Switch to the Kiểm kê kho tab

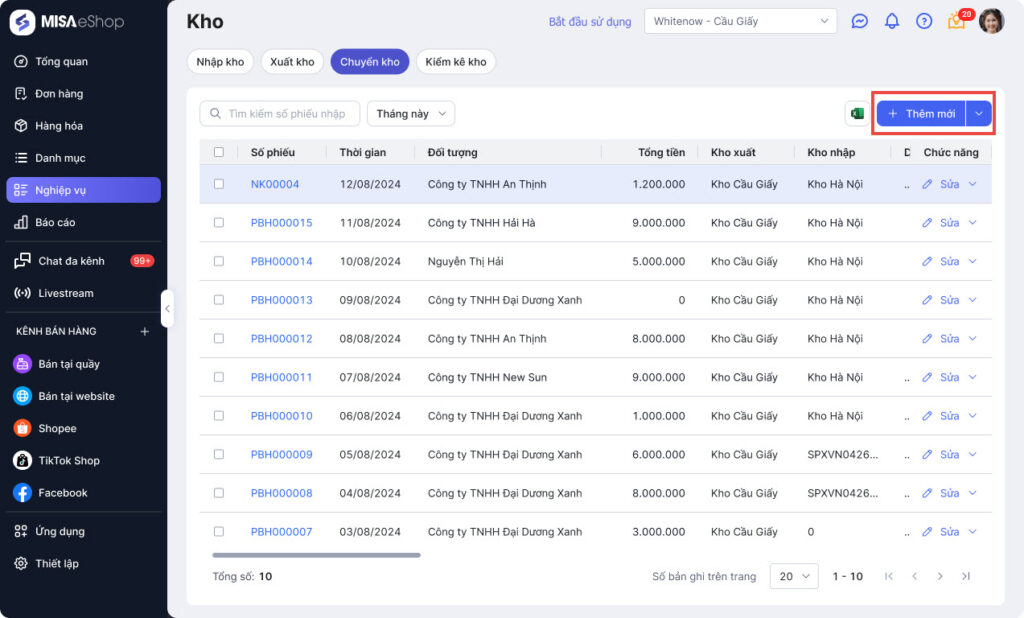455,62
